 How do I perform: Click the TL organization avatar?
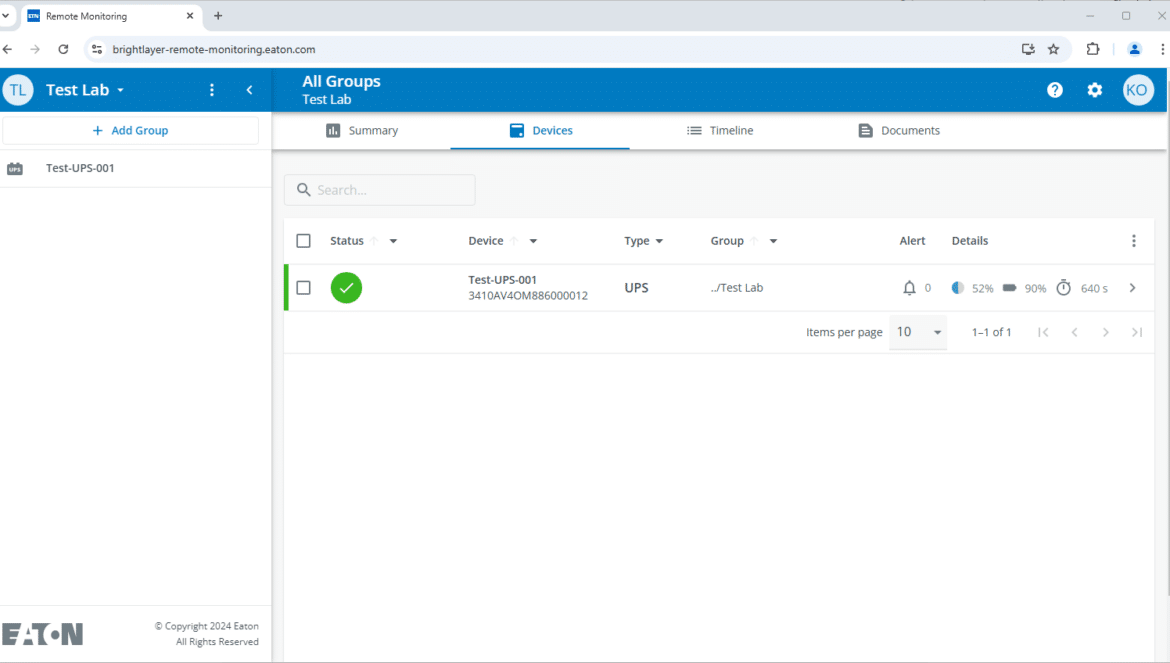(18, 90)
